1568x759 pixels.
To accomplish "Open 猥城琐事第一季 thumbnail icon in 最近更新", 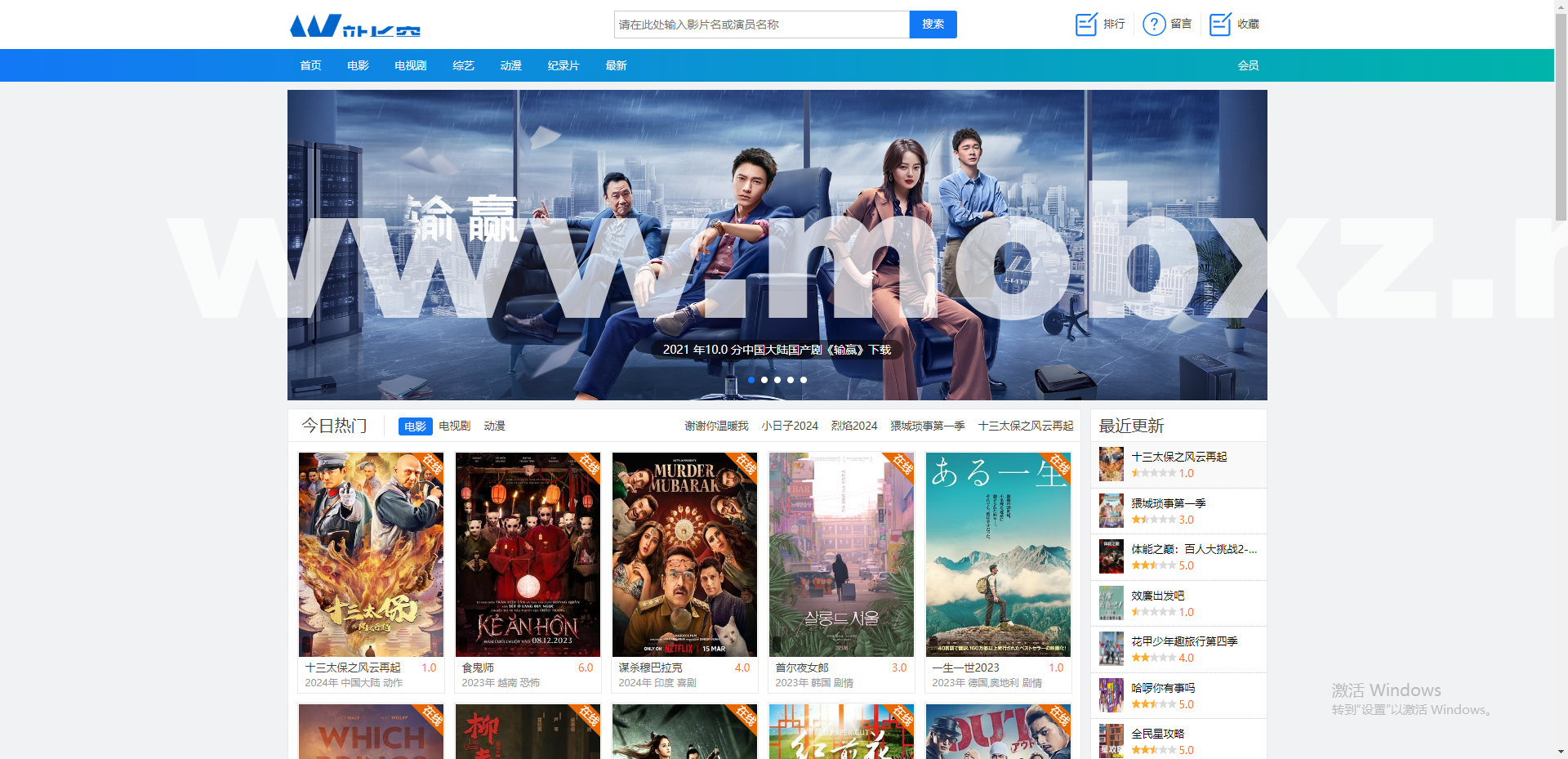I will pos(1111,511).
